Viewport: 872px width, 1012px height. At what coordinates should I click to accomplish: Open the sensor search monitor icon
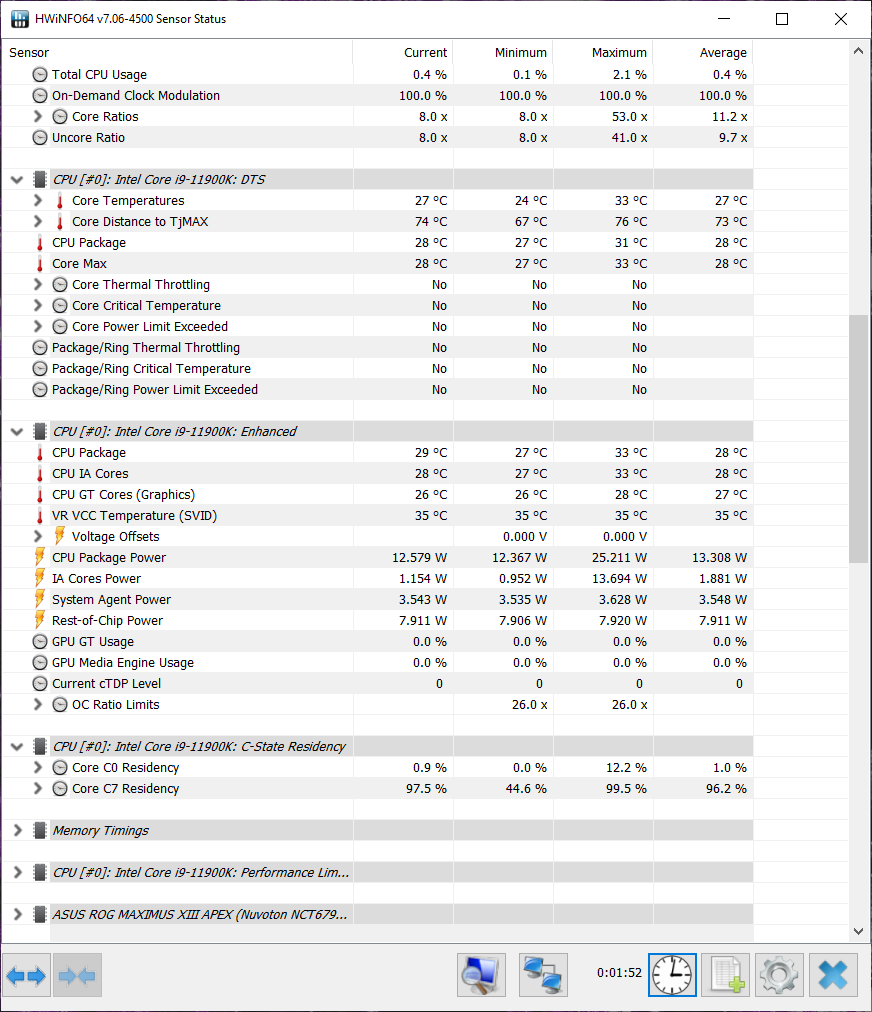coord(482,976)
